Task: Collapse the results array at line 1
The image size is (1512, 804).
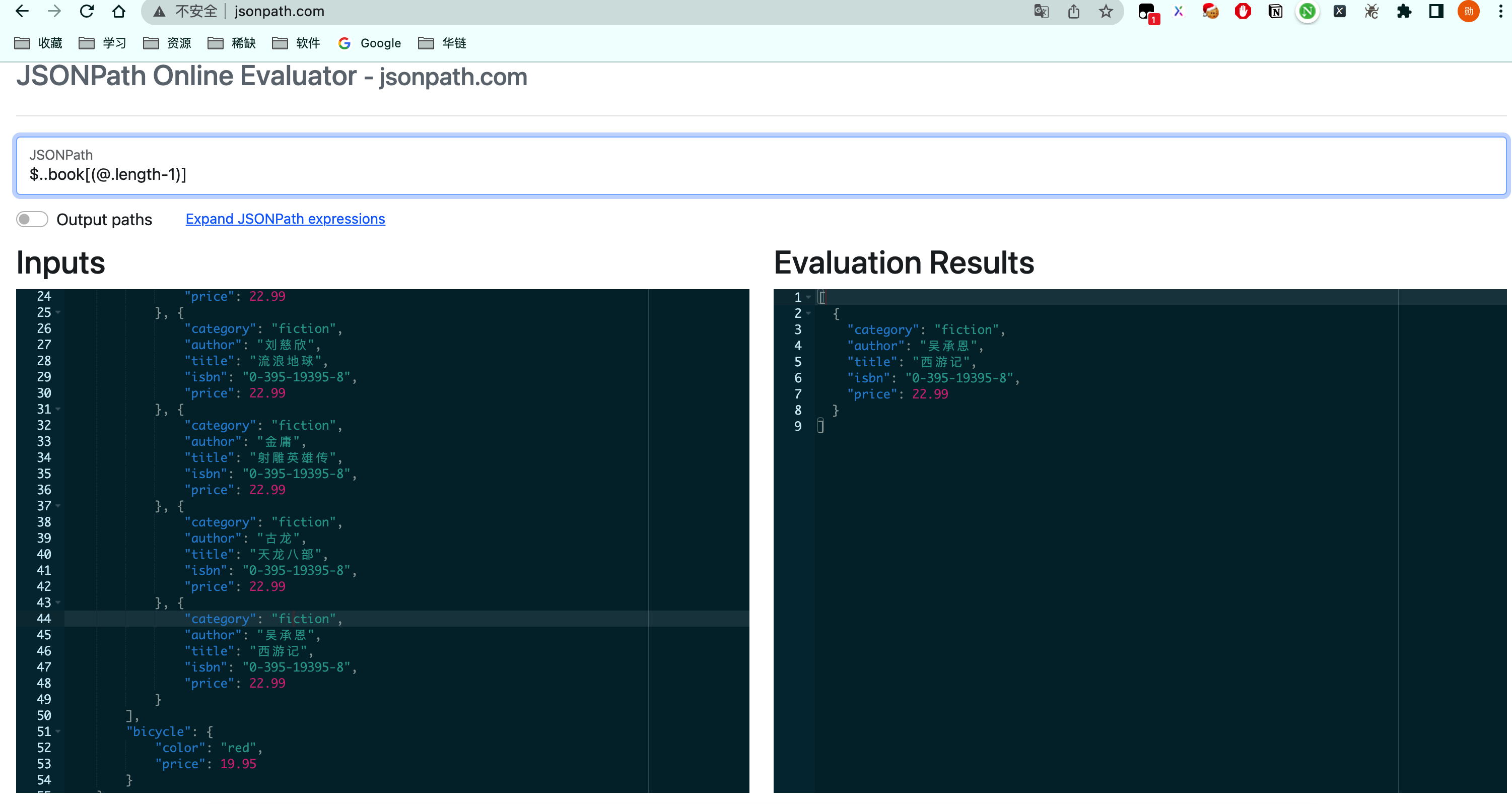Action: click(809, 297)
